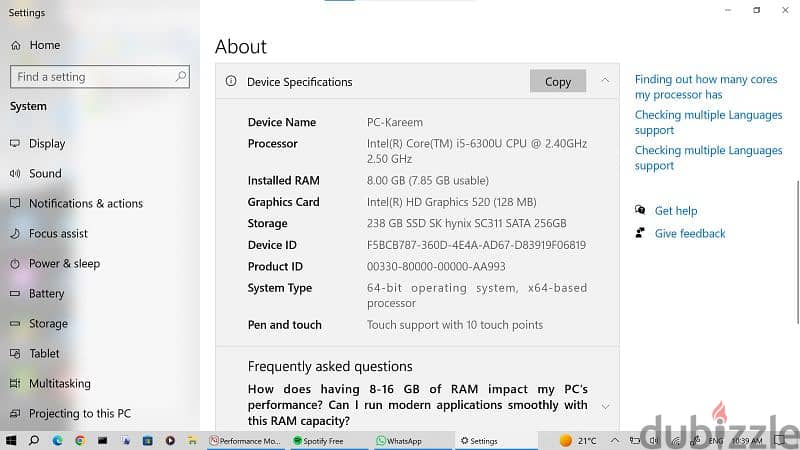Switch to Performance Mo... taskbar window
The width and height of the screenshot is (800, 450).
(x=245, y=441)
